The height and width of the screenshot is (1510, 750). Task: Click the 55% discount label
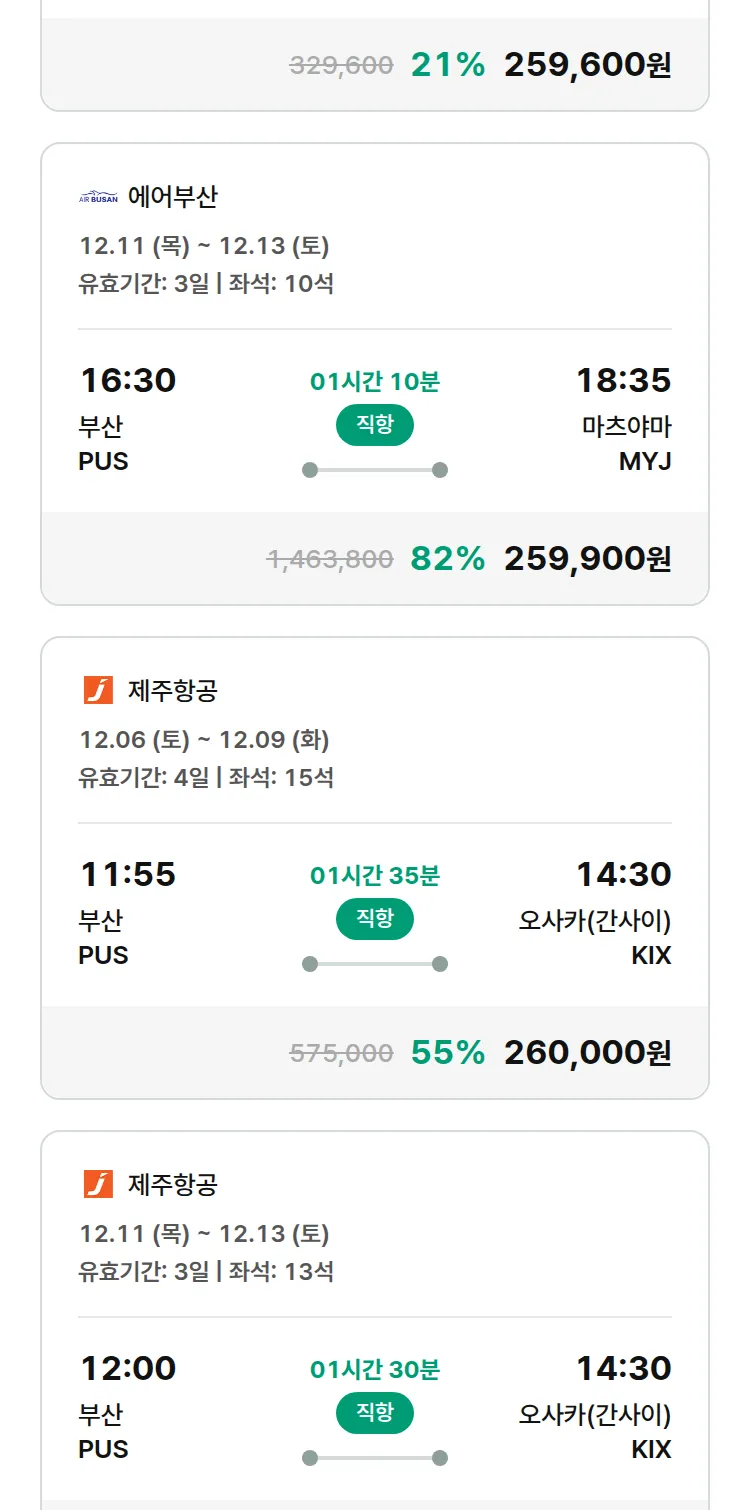[447, 1053]
